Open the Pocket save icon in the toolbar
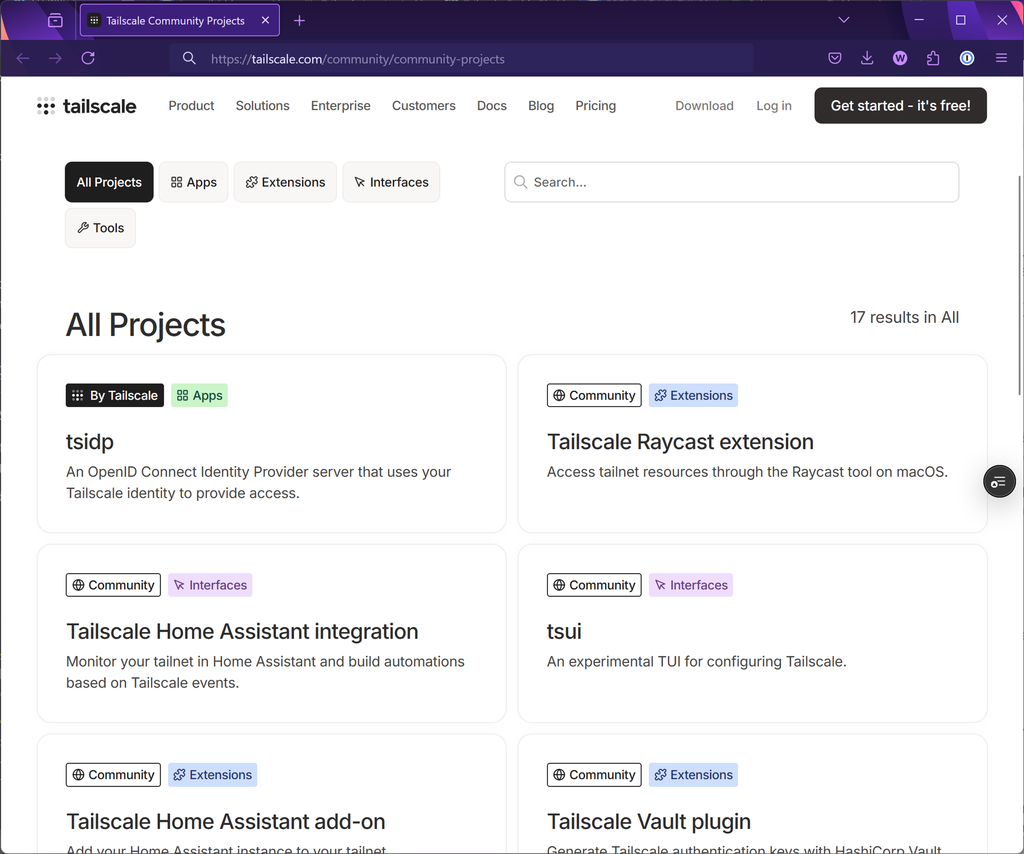 (835, 58)
